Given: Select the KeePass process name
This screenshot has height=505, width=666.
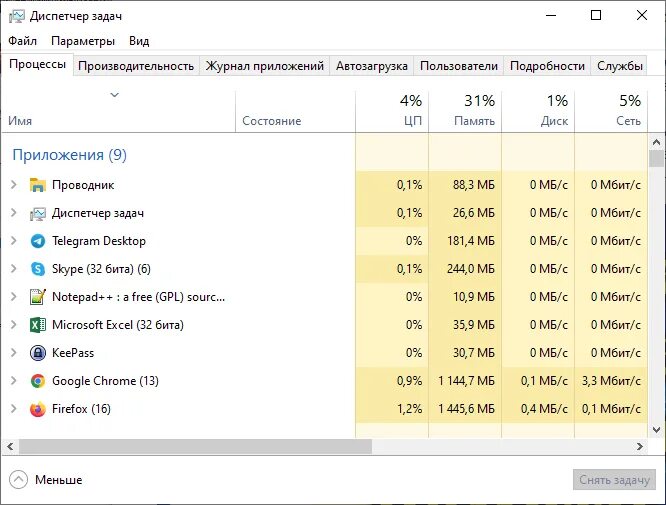Looking at the screenshot, I should point(73,353).
